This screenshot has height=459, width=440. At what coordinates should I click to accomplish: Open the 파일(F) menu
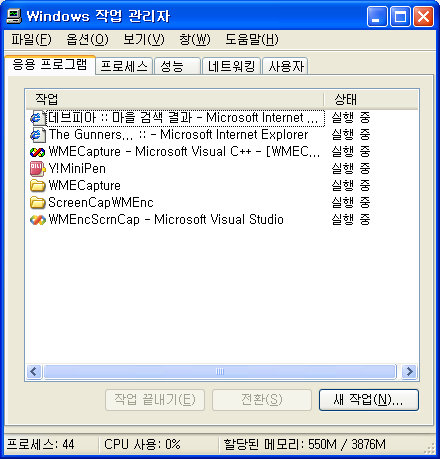(31, 40)
